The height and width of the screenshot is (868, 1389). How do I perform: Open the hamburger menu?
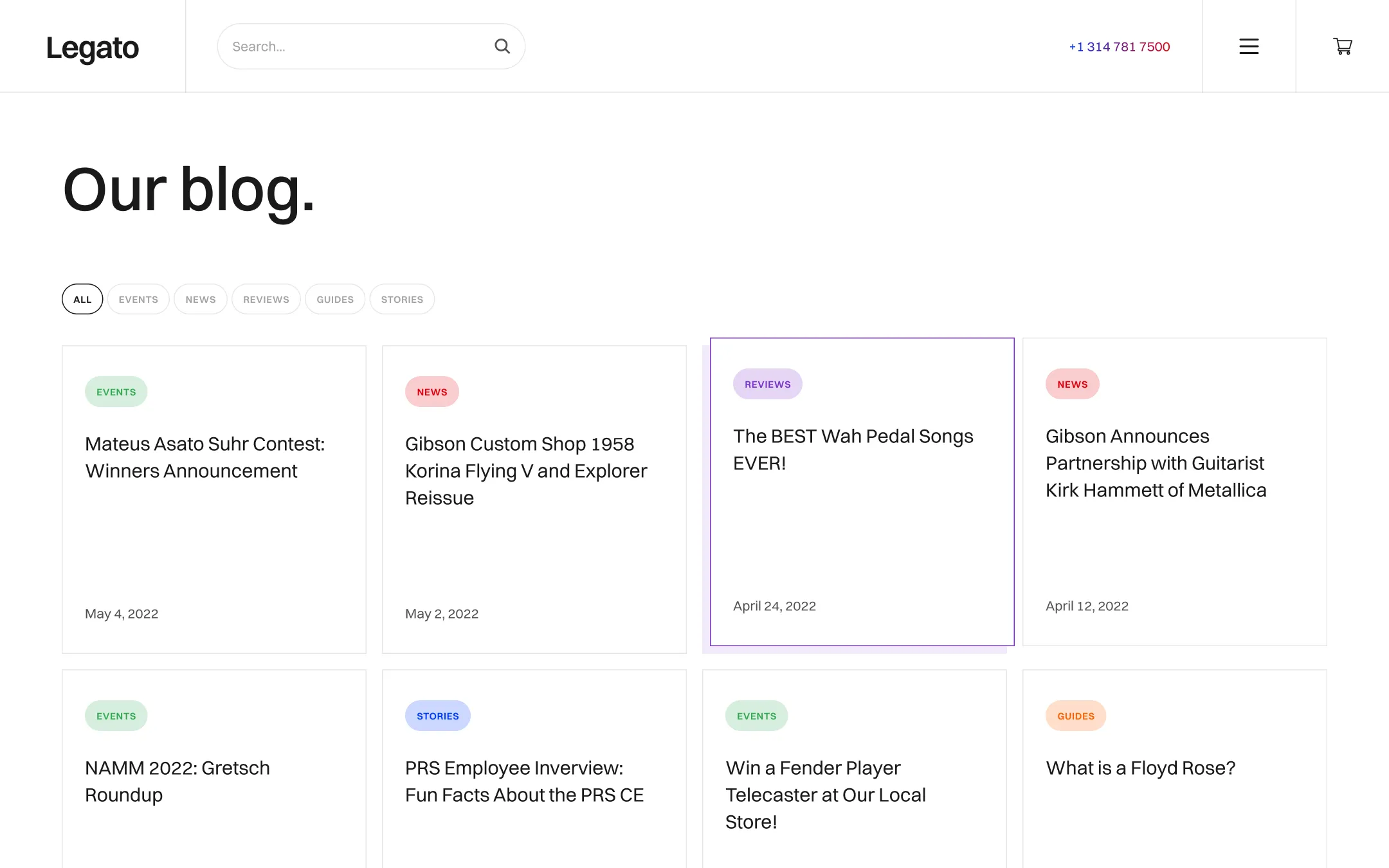click(x=1249, y=46)
